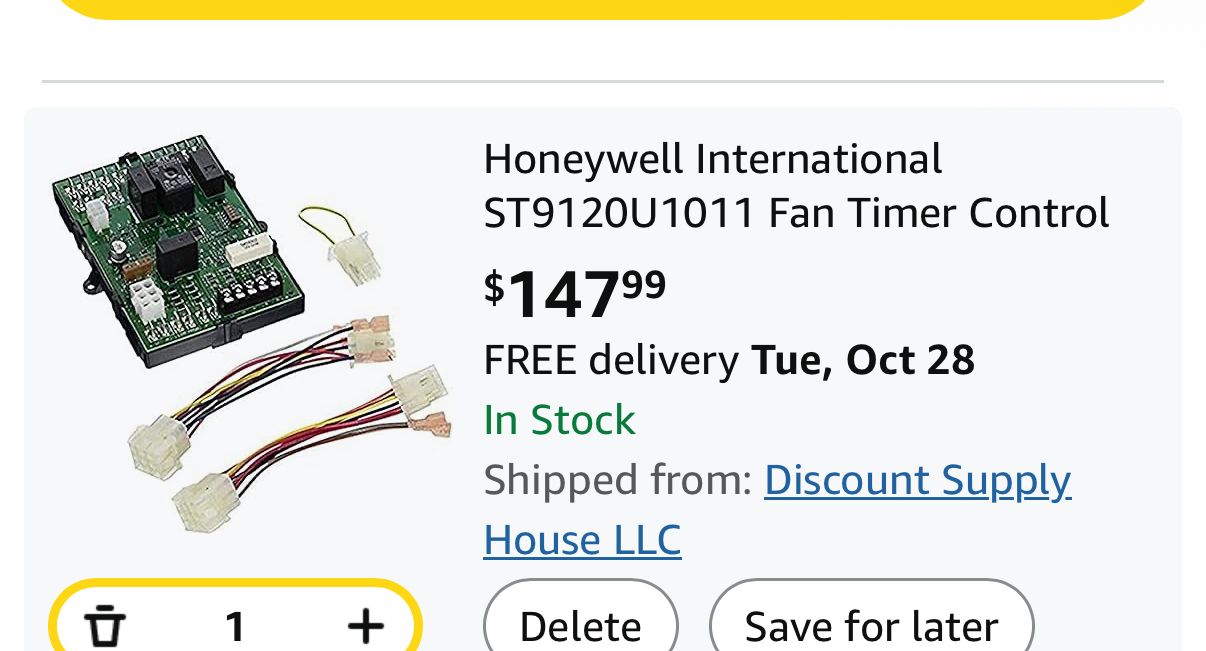Click the trash can icon in quantity selector
1206x651 pixels.
[105, 627]
